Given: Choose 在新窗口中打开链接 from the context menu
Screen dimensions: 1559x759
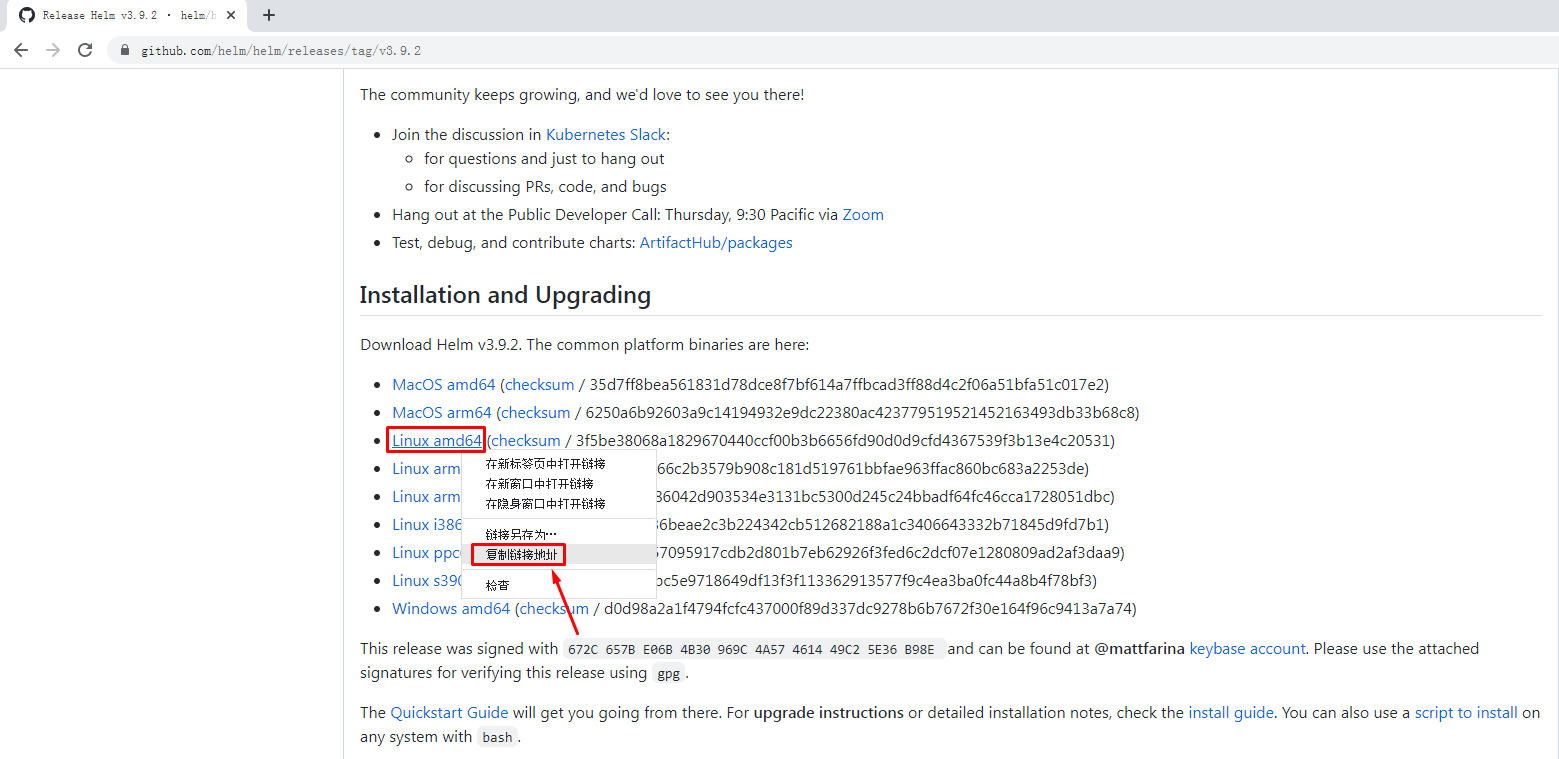Looking at the screenshot, I should click(545, 484).
